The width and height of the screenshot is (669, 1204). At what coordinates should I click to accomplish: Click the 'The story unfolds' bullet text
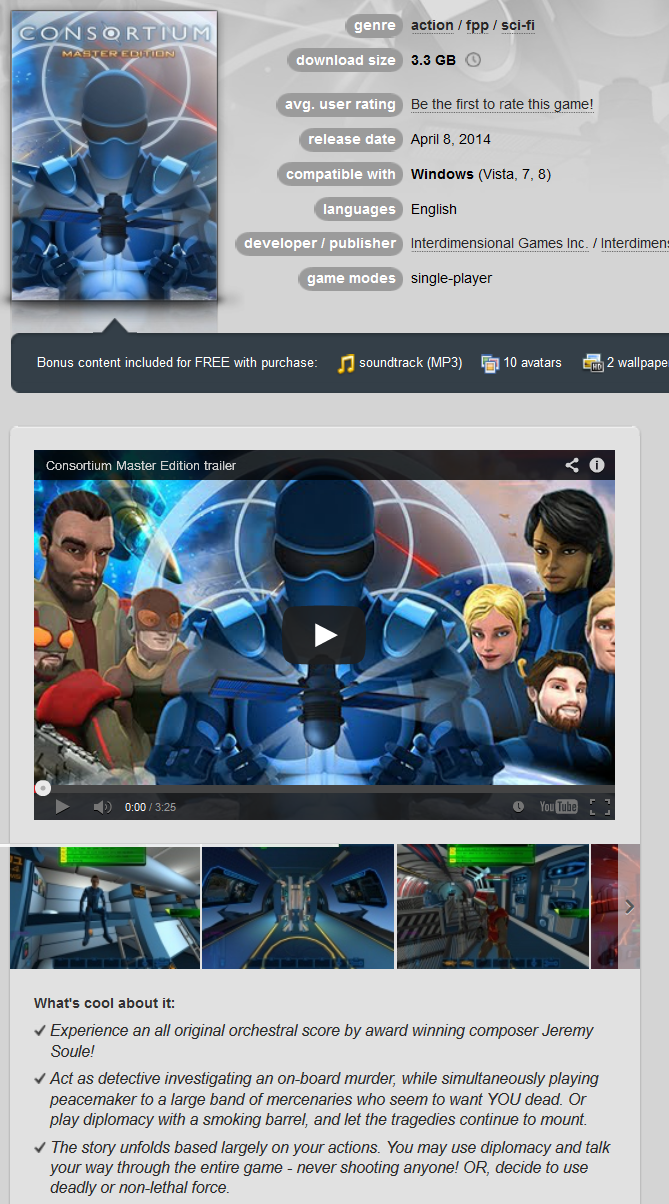330,1167
